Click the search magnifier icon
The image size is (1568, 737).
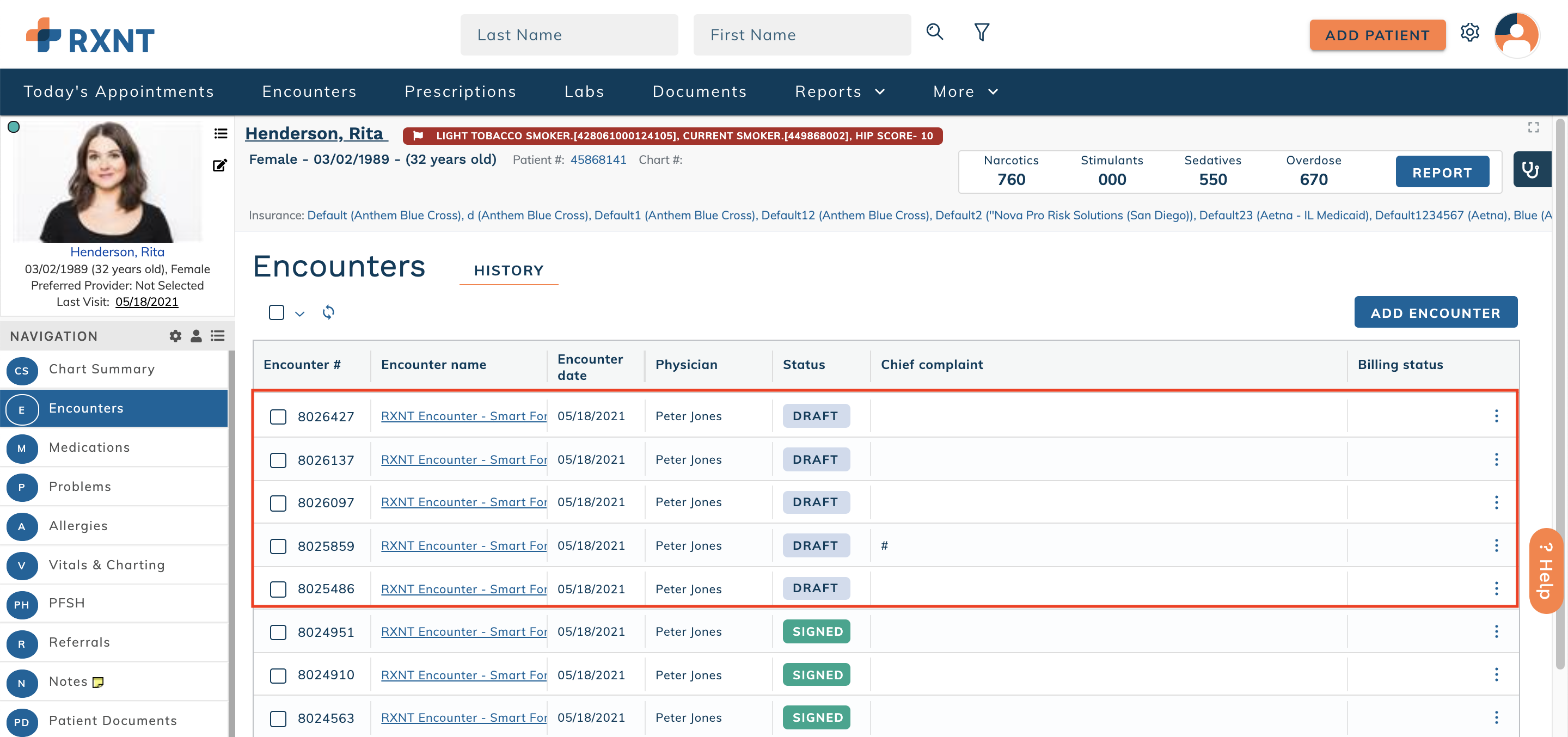[934, 32]
